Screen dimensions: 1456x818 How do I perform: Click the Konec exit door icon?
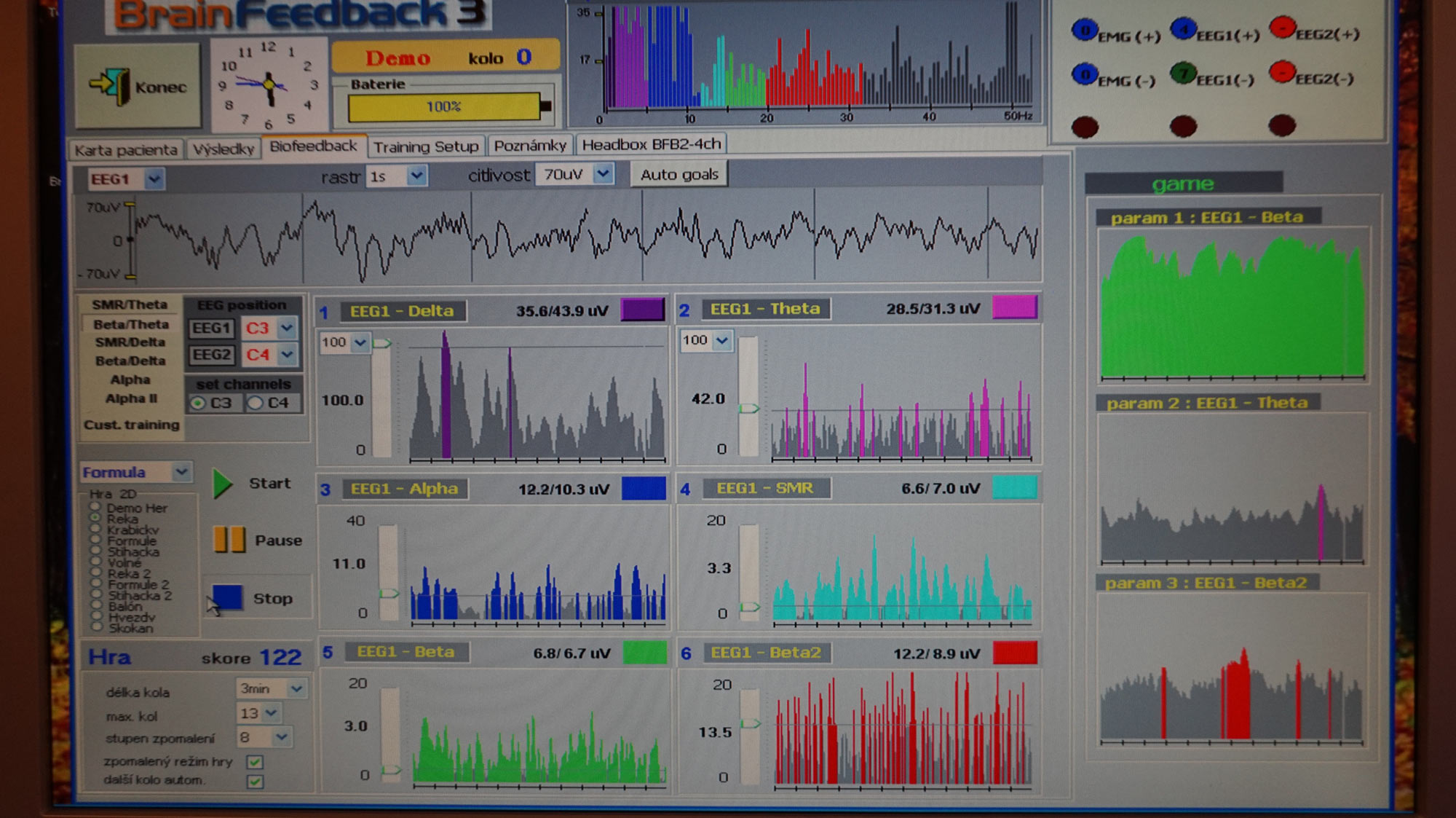click(110, 87)
